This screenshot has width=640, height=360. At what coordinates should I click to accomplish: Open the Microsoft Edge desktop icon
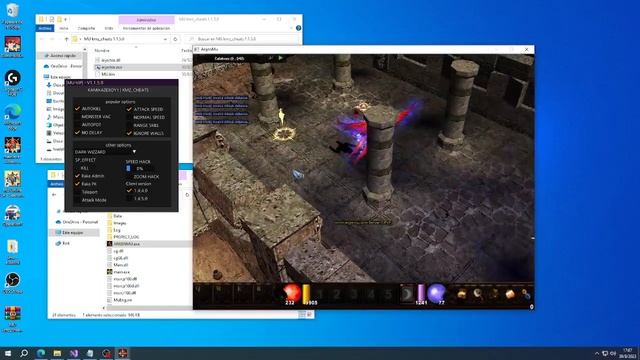12,117
